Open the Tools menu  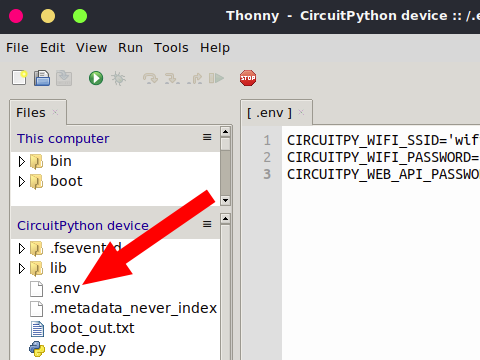pyautogui.click(x=171, y=48)
